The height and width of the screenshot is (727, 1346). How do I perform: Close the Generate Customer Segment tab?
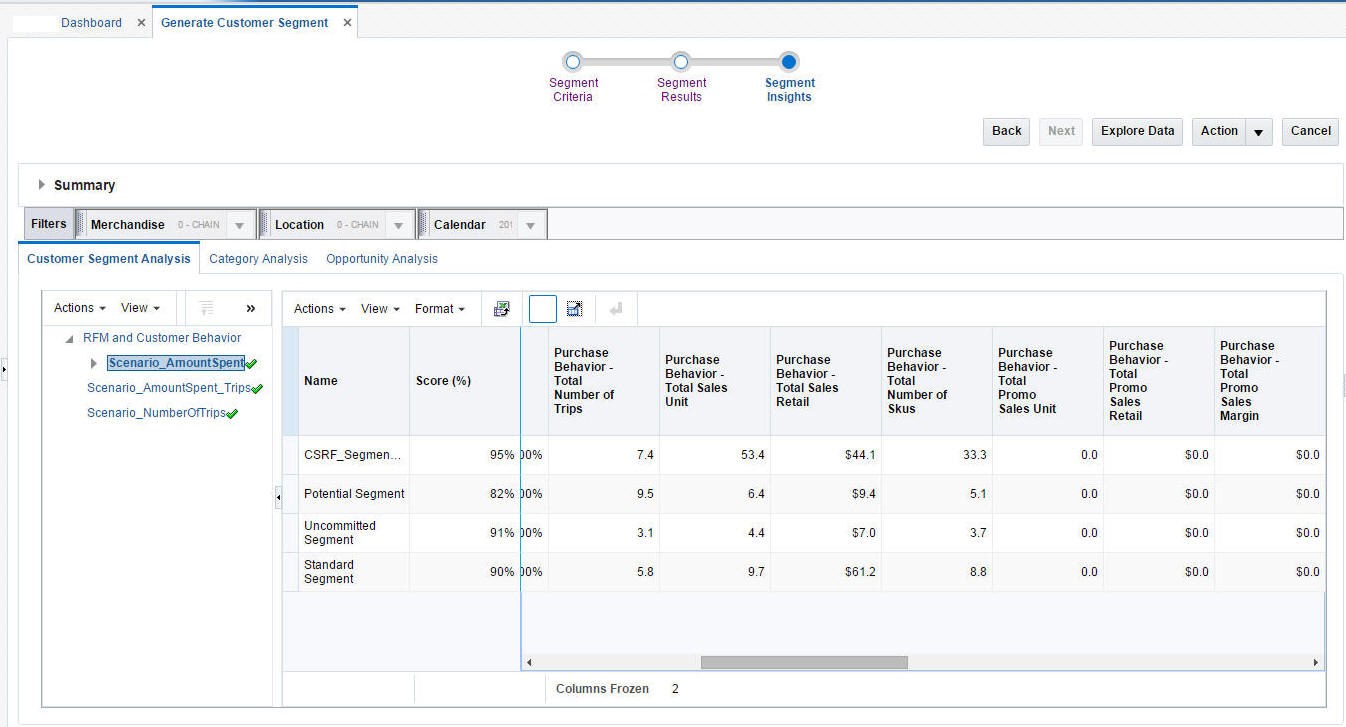point(347,22)
